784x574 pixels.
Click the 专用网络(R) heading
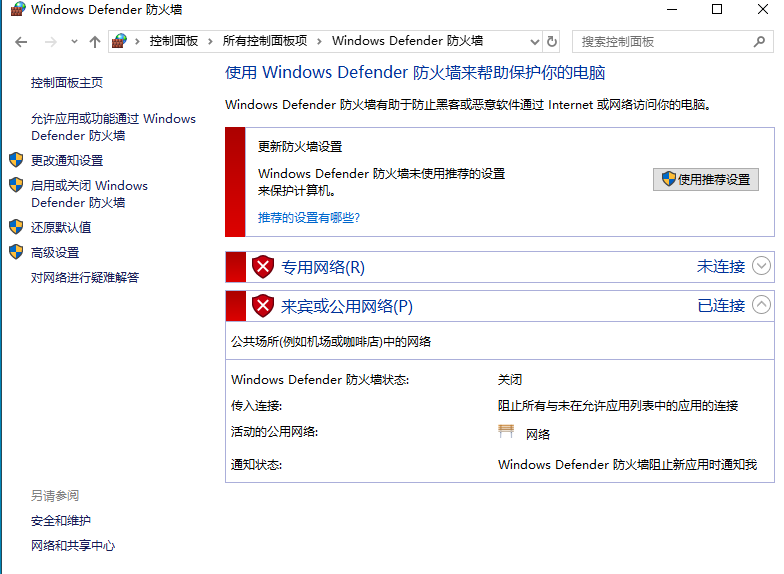[323, 267]
